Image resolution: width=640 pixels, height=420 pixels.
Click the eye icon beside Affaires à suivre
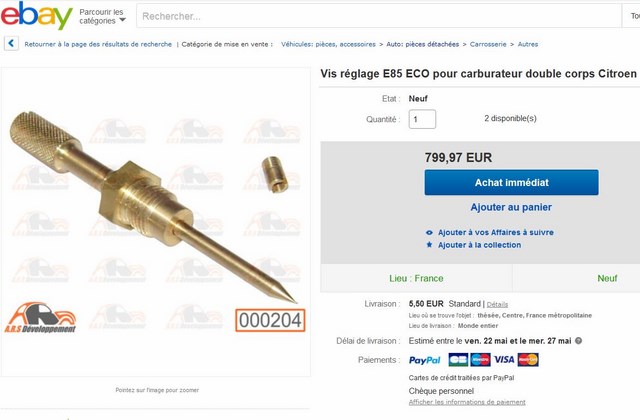point(429,233)
